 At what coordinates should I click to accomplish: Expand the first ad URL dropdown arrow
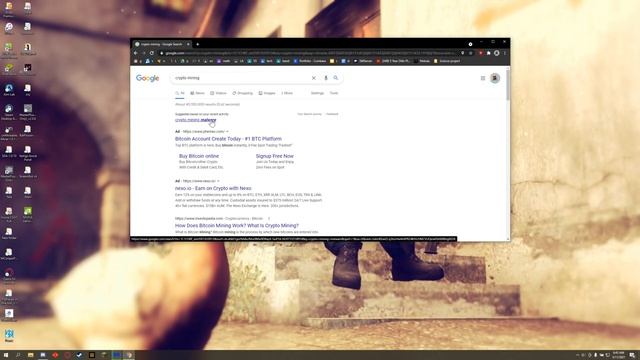click(227, 131)
